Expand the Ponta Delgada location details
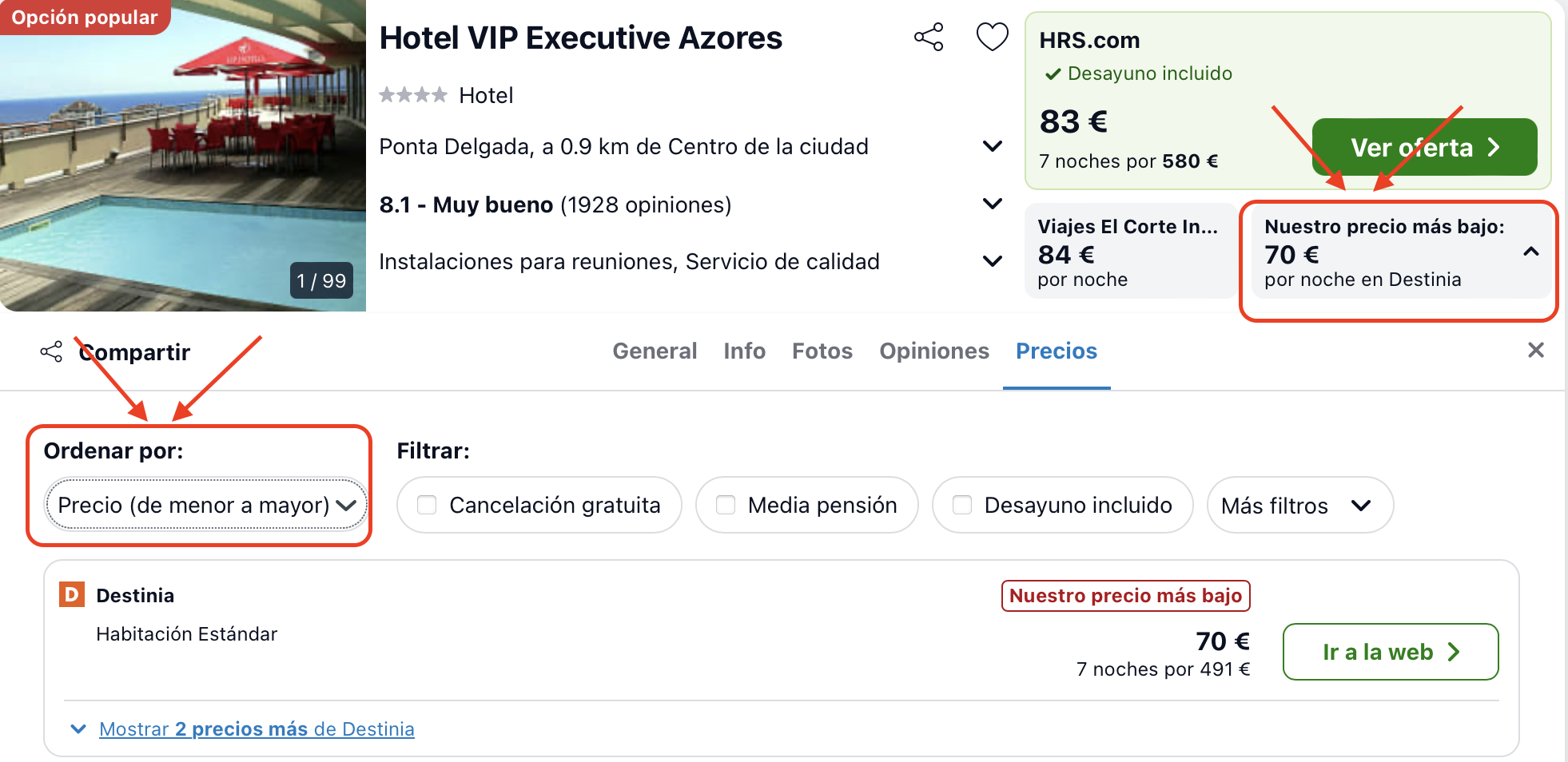Viewport: 1568px width, 762px height. click(x=992, y=146)
